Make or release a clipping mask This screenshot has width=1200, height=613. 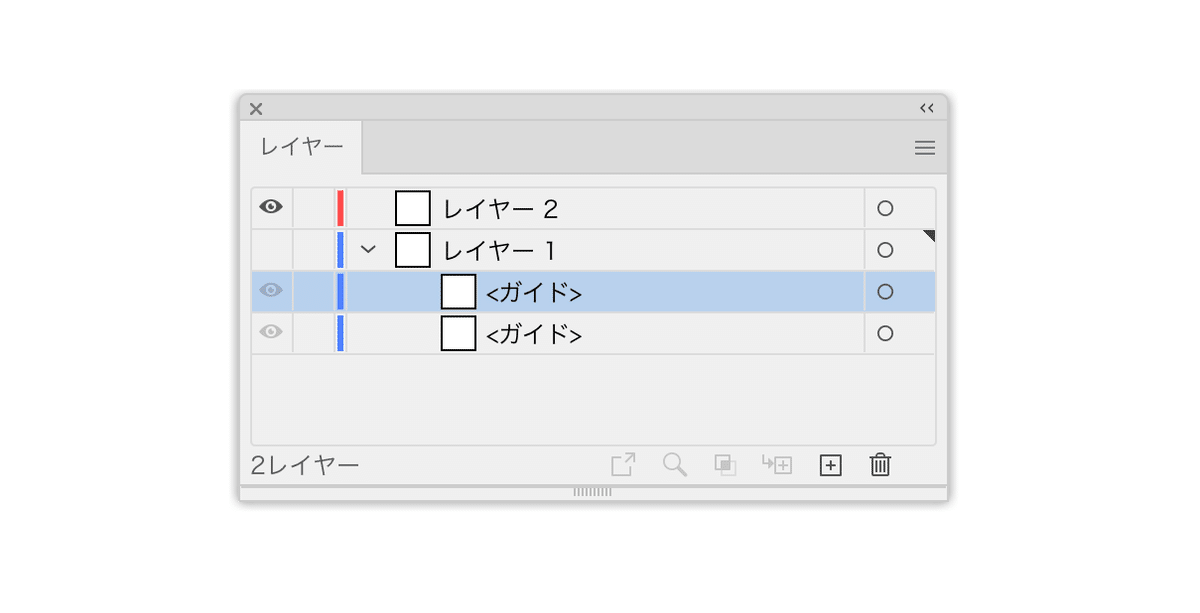point(724,464)
